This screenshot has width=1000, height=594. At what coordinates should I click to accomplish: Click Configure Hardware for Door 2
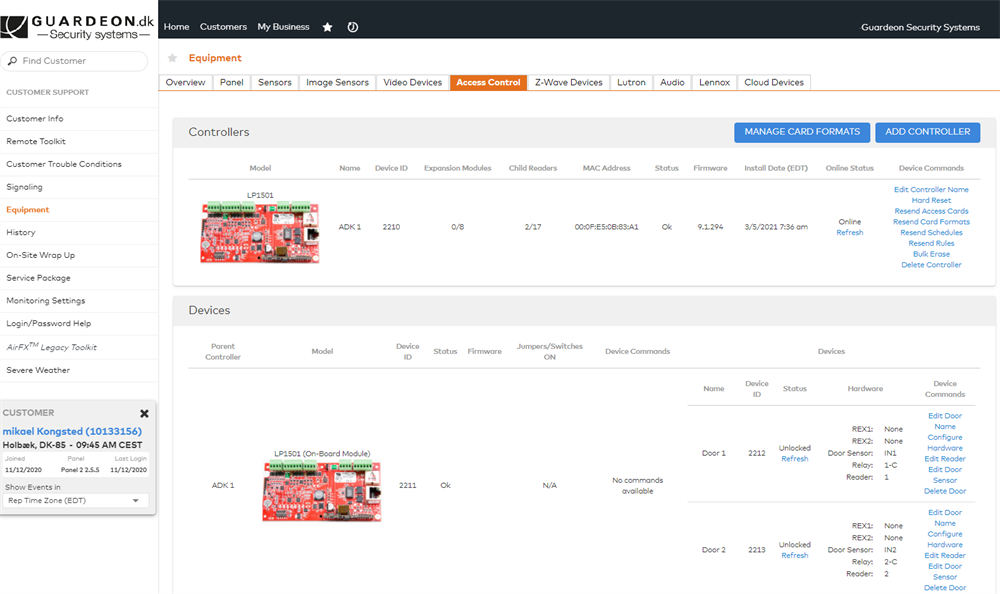(945, 540)
